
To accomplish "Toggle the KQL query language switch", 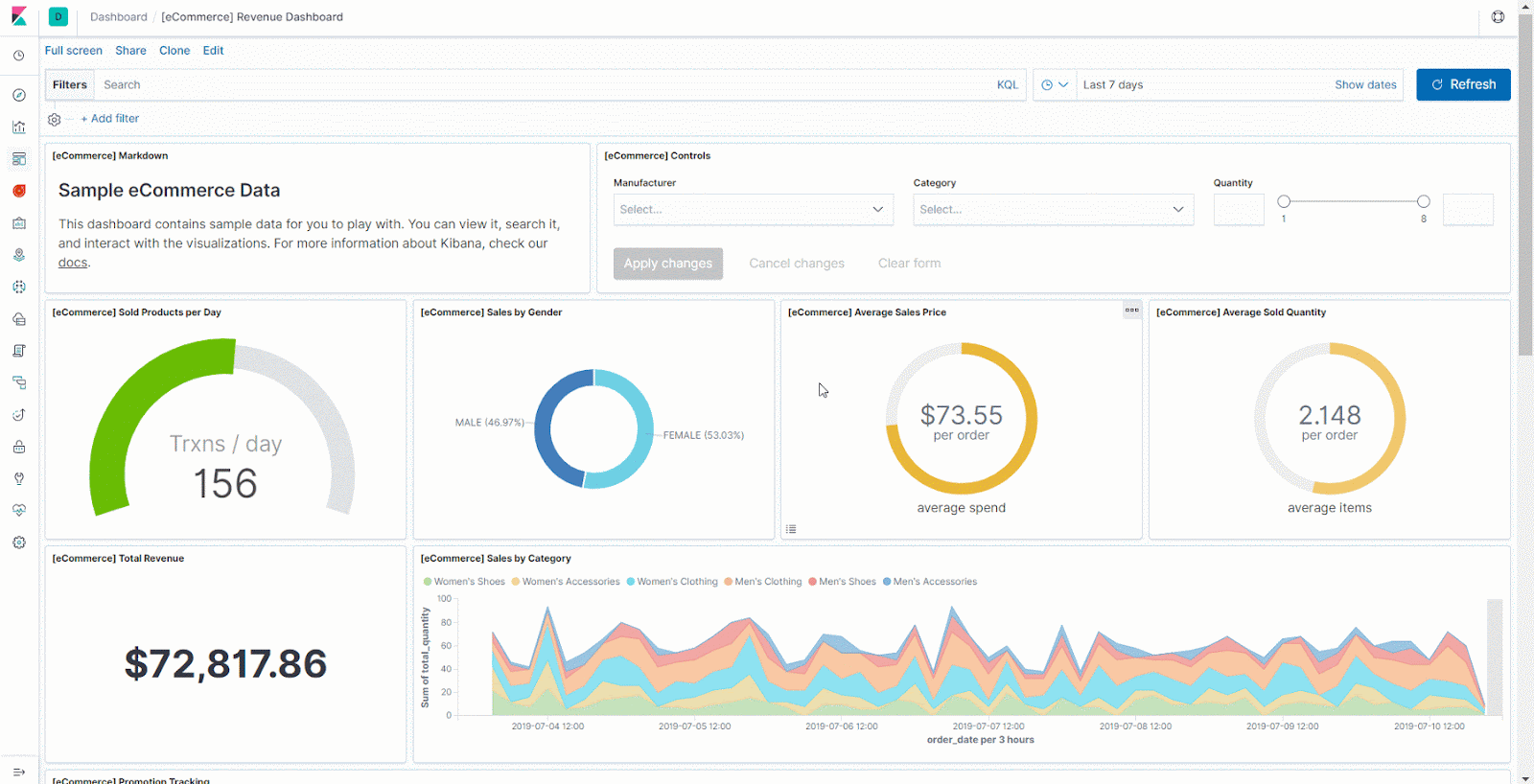I will [x=1007, y=84].
